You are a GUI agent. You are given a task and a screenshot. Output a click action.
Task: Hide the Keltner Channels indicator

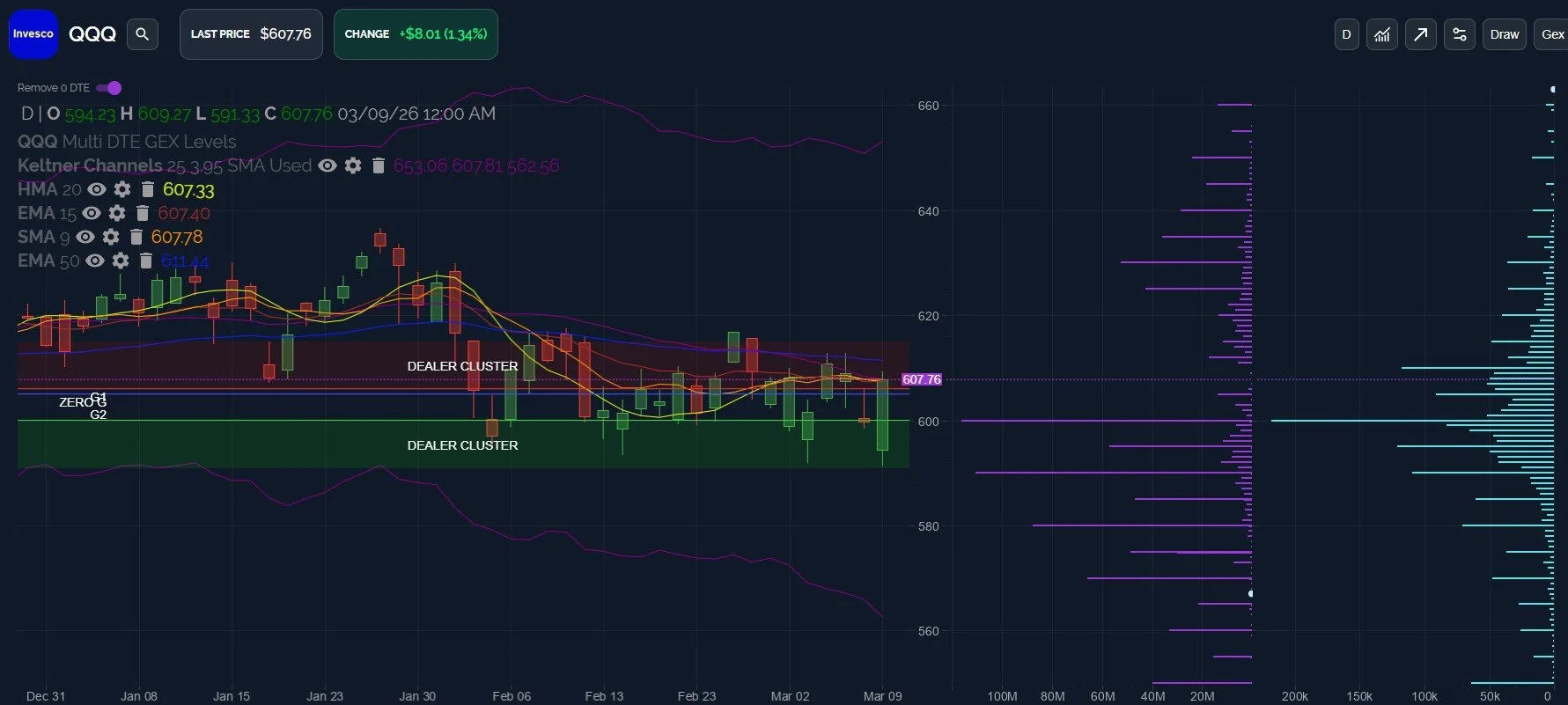point(328,165)
